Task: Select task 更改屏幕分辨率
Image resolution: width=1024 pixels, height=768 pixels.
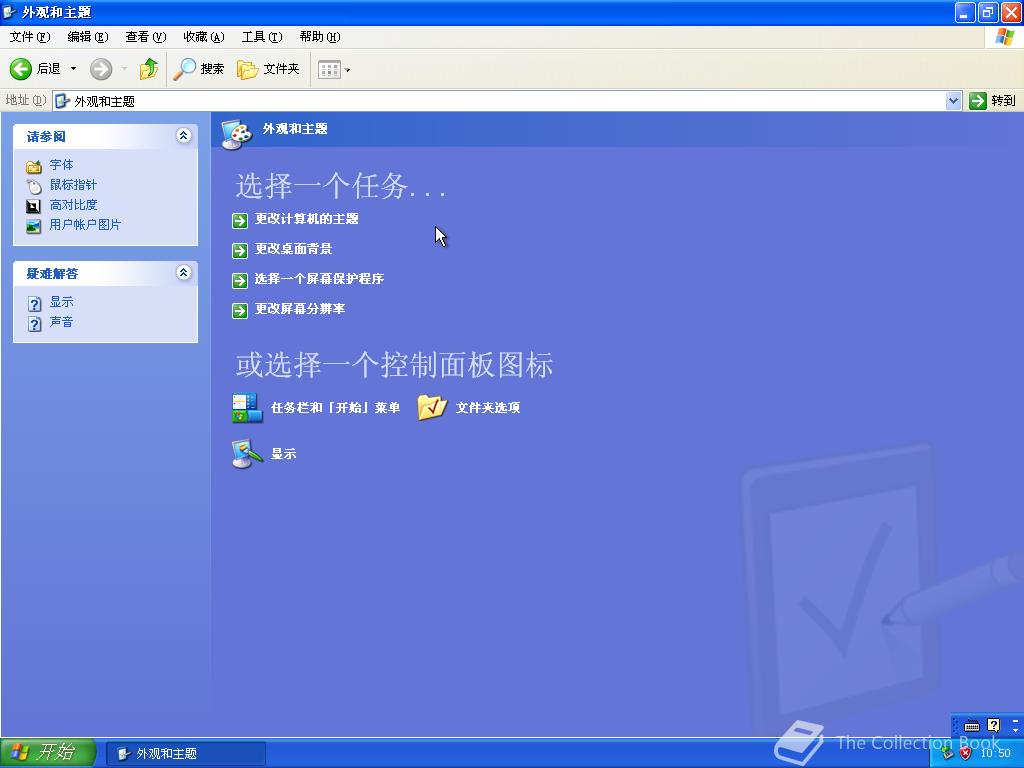Action: click(x=300, y=309)
